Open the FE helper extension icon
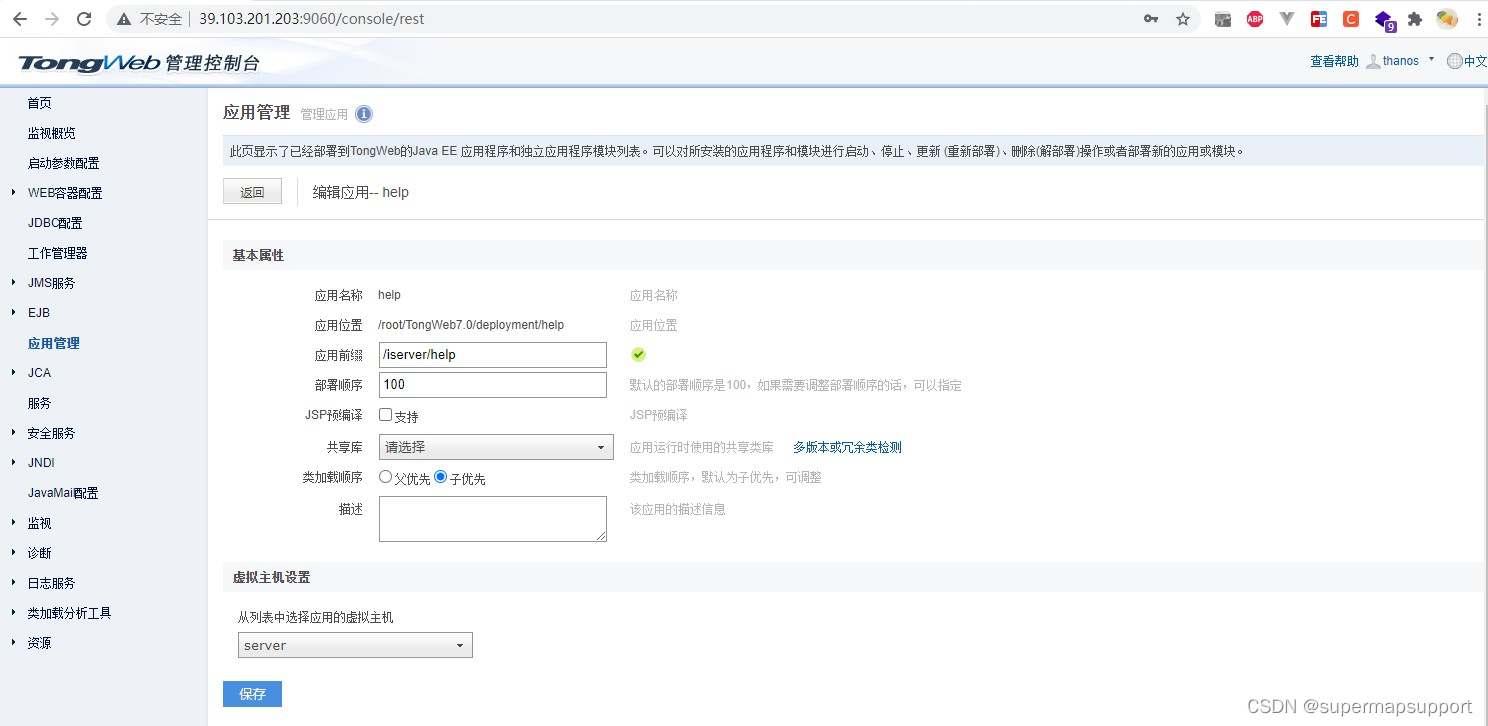The image size is (1488, 726). coord(1319,19)
